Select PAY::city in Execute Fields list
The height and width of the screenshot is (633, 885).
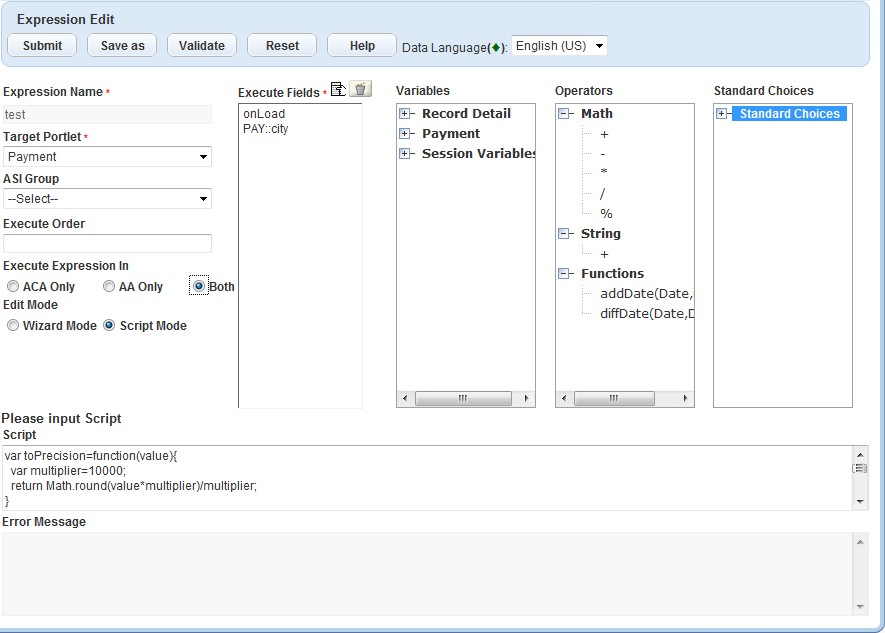265,129
